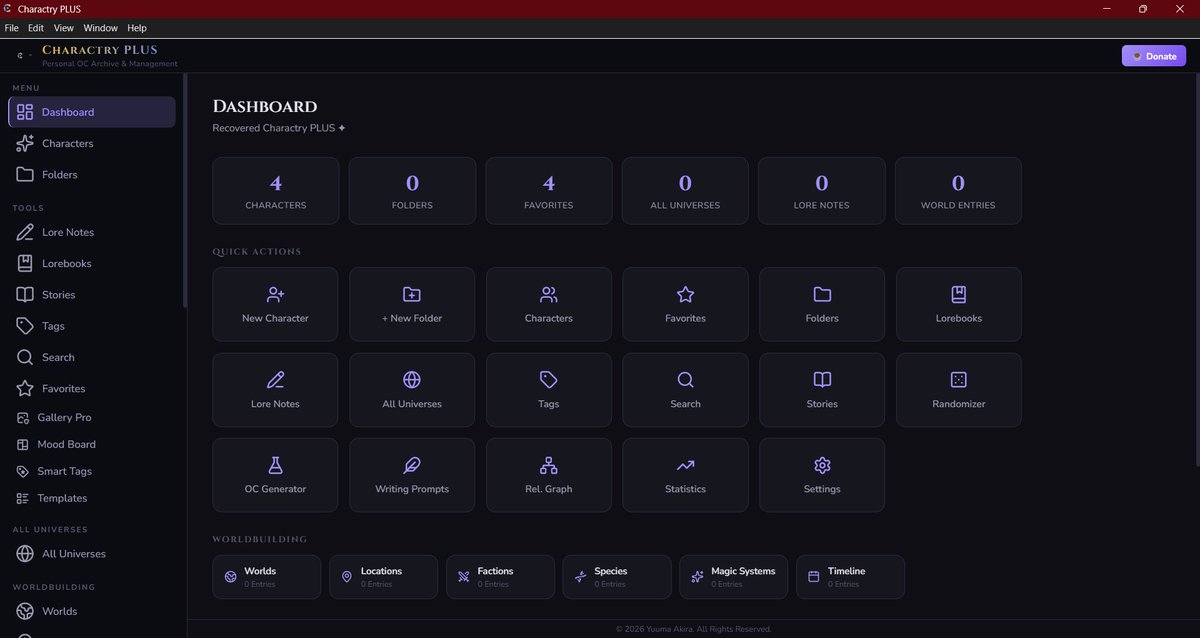Open the Search quick action card
This screenshot has width=1200, height=638.
point(685,390)
